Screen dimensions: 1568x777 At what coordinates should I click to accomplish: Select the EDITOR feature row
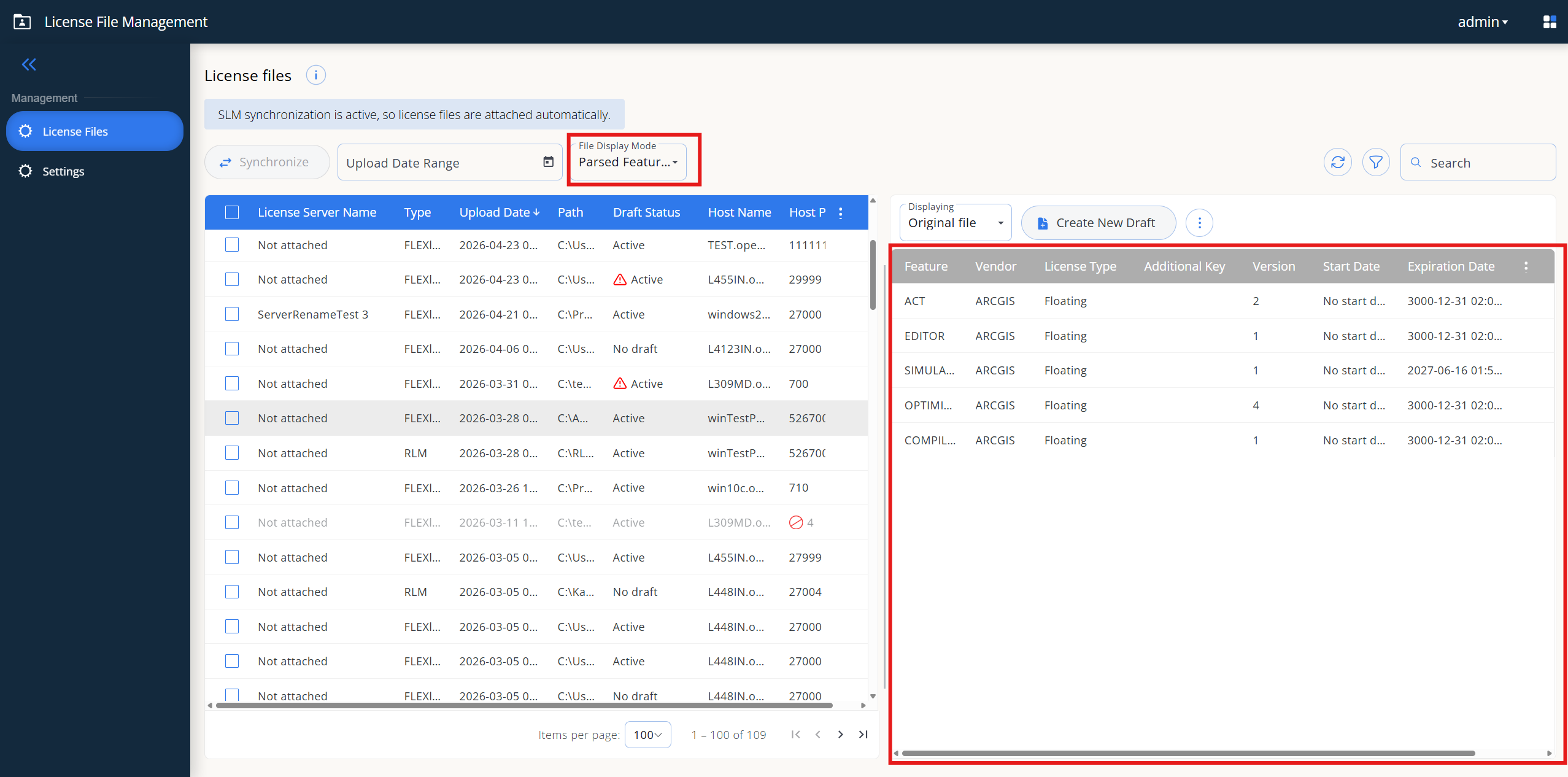coord(1222,336)
